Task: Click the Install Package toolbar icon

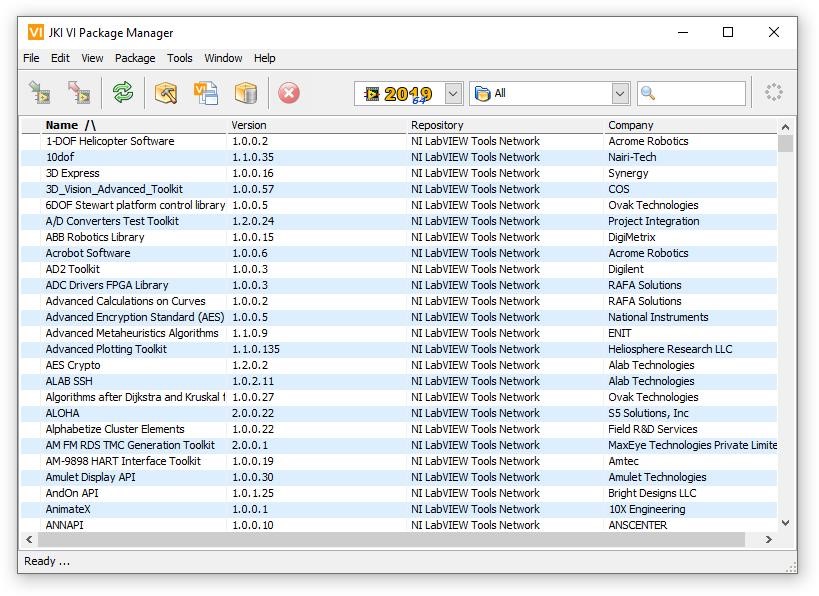Action: point(40,93)
